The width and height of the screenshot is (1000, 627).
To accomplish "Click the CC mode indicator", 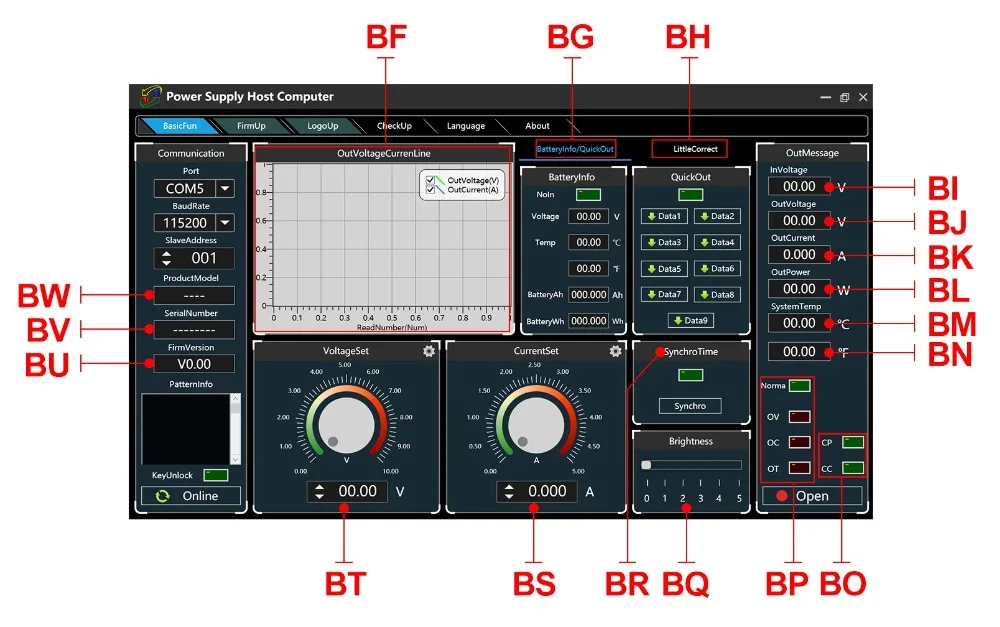I will click(853, 468).
